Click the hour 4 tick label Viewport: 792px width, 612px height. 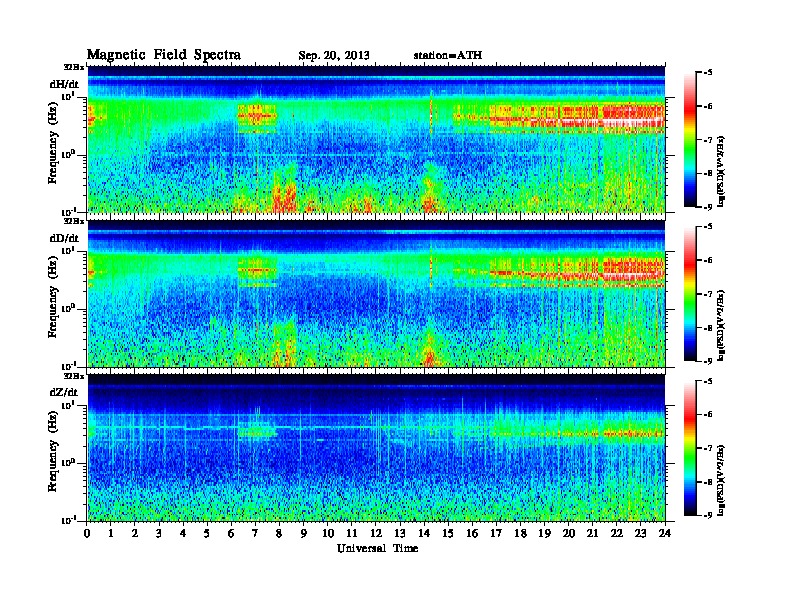(183, 533)
